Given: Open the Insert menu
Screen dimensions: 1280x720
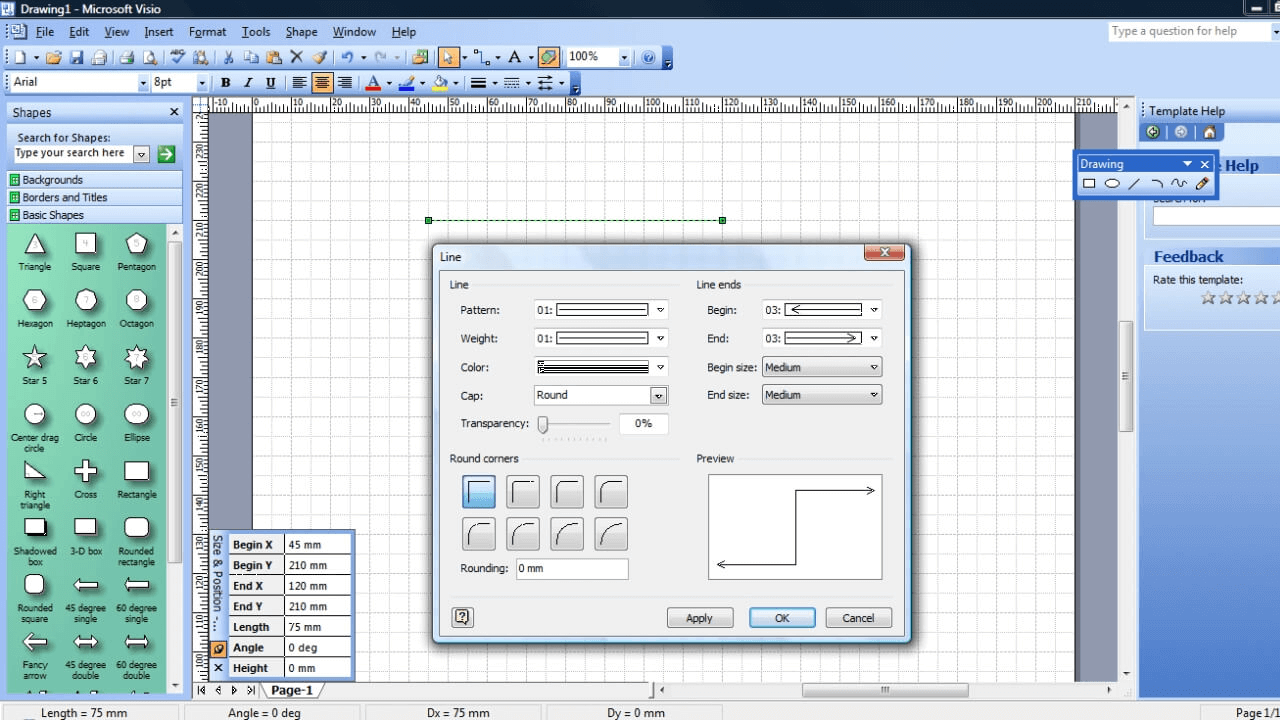Looking at the screenshot, I should [x=159, y=32].
